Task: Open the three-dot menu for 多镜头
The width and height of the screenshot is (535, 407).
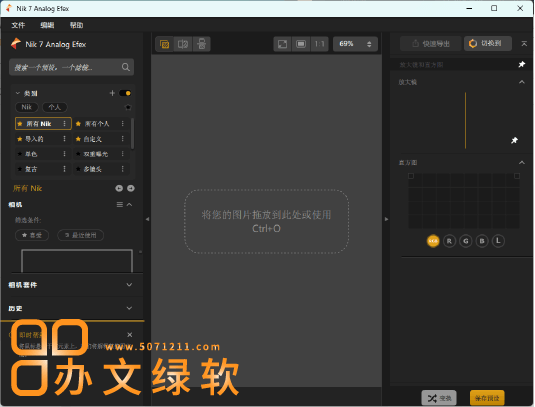Action: pyautogui.click(x=122, y=169)
